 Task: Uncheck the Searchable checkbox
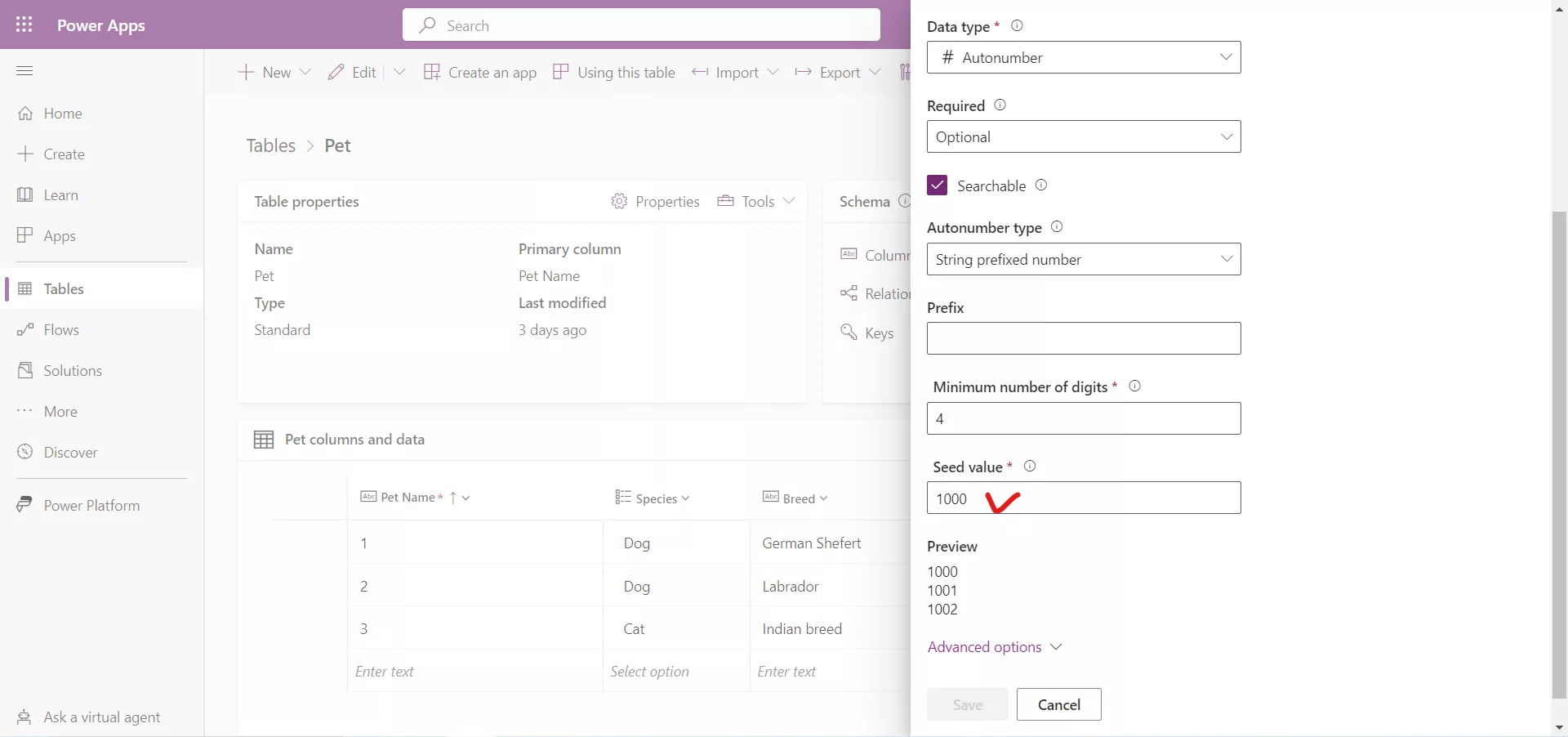click(x=936, y=185)
